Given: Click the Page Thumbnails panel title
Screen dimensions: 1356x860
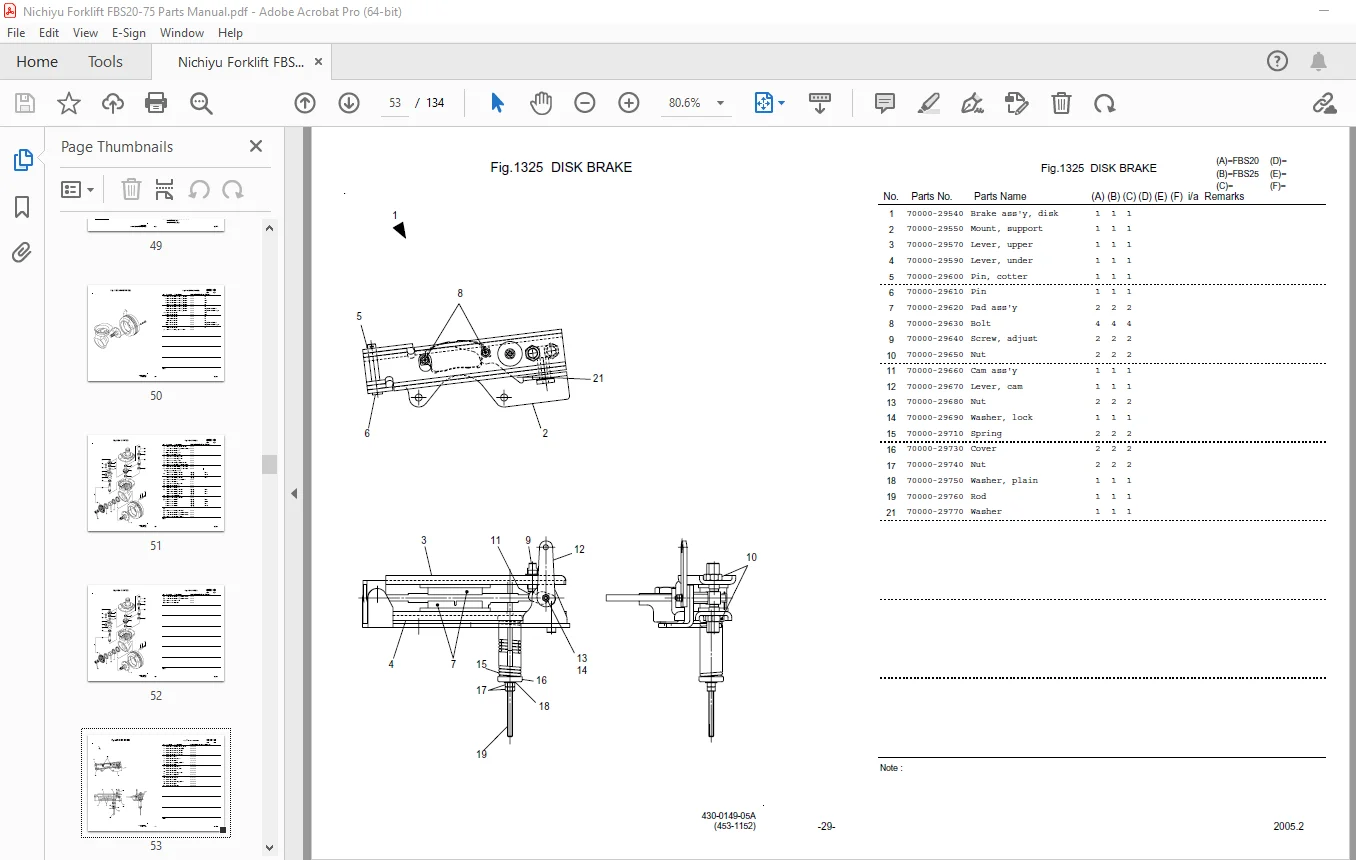Looking at the screenshot, I should (x=117, y=146).
